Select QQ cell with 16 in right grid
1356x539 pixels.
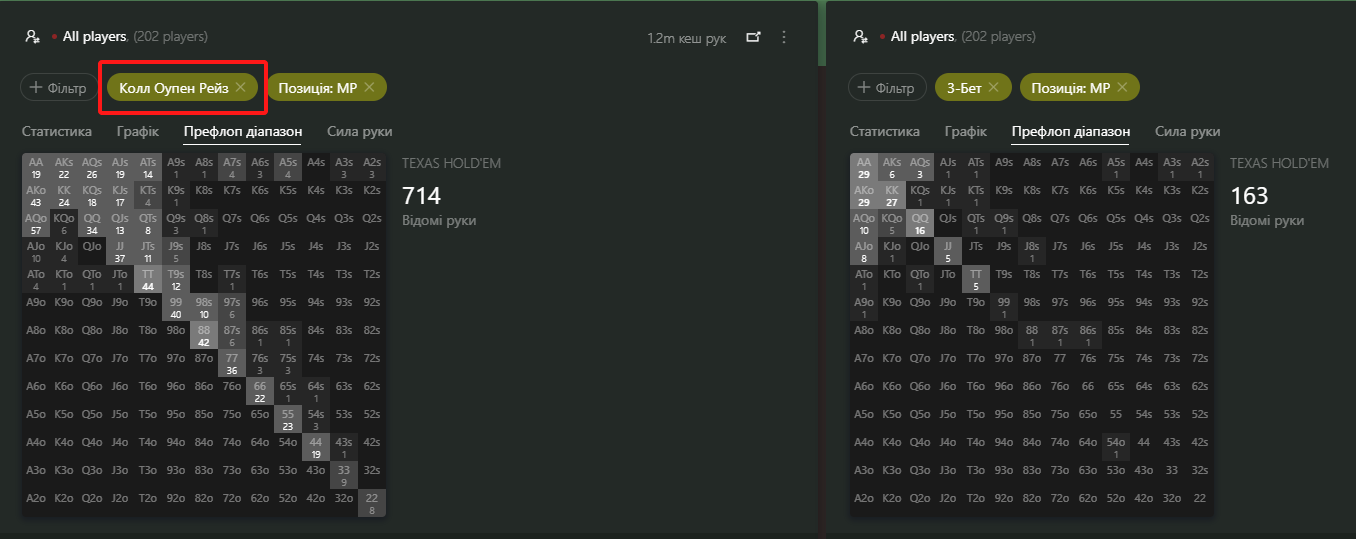pos(920,223)
